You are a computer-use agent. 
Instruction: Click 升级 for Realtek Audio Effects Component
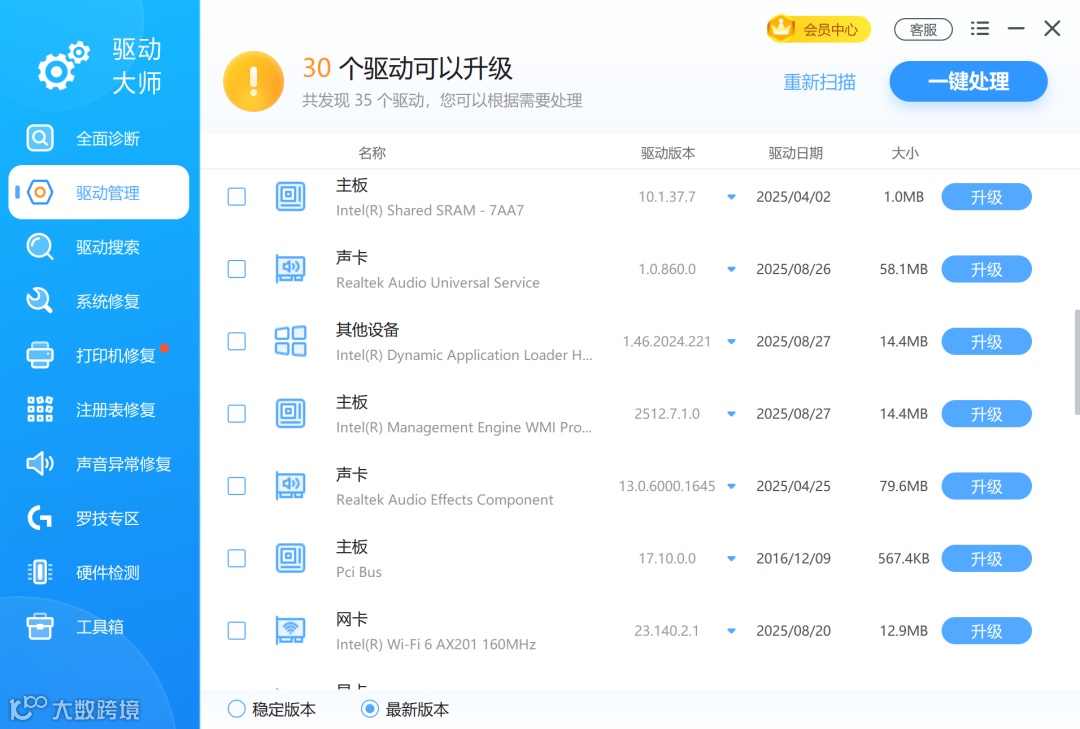click(986, 486)
